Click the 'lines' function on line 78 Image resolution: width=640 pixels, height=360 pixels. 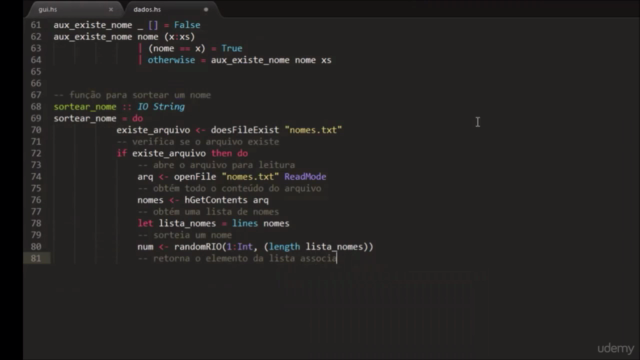[x=245, y=223]
